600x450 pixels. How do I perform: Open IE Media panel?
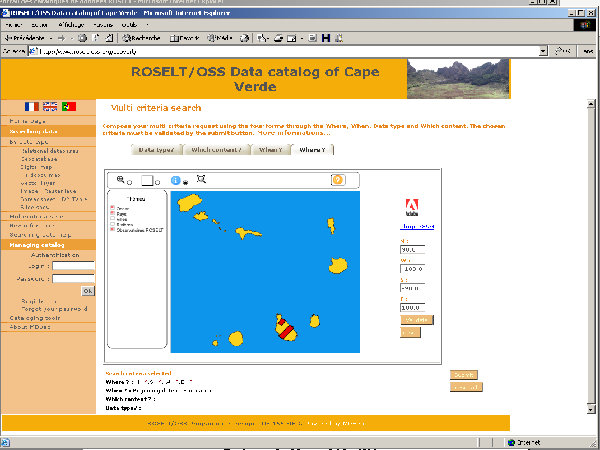tap(220, 38)
